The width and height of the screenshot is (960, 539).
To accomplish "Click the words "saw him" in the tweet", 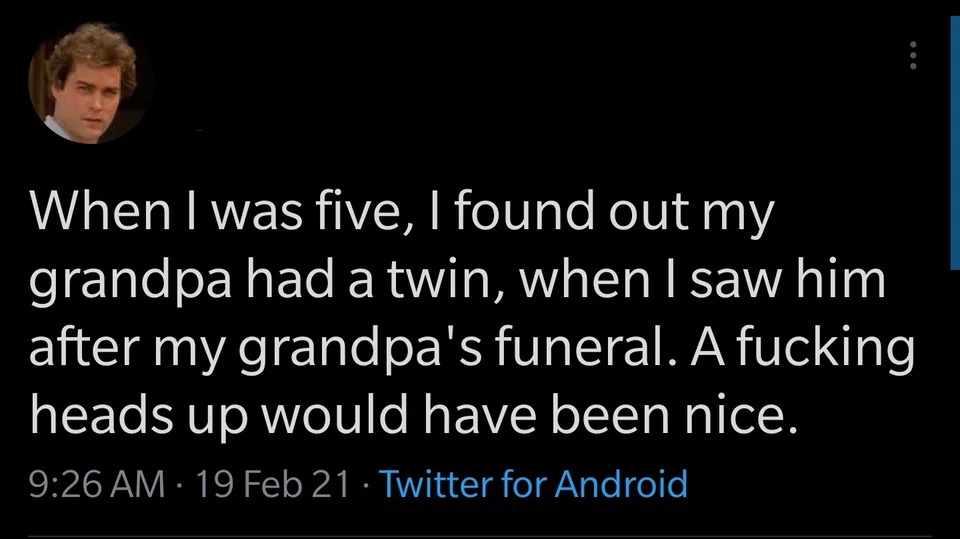I will point(788,281).
